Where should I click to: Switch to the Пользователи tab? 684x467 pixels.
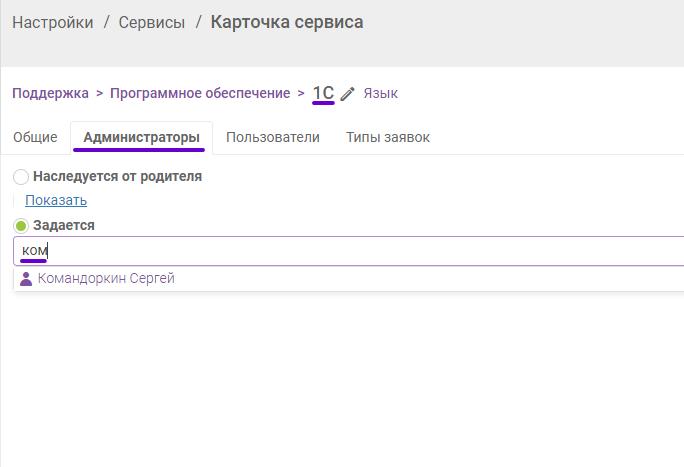click(273, 137)
